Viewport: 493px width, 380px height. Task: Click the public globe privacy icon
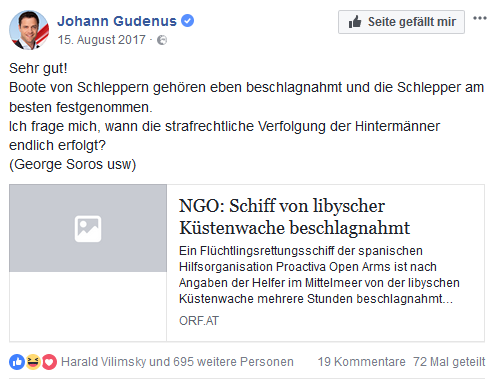pyautogui.click(x=162, y=40)
